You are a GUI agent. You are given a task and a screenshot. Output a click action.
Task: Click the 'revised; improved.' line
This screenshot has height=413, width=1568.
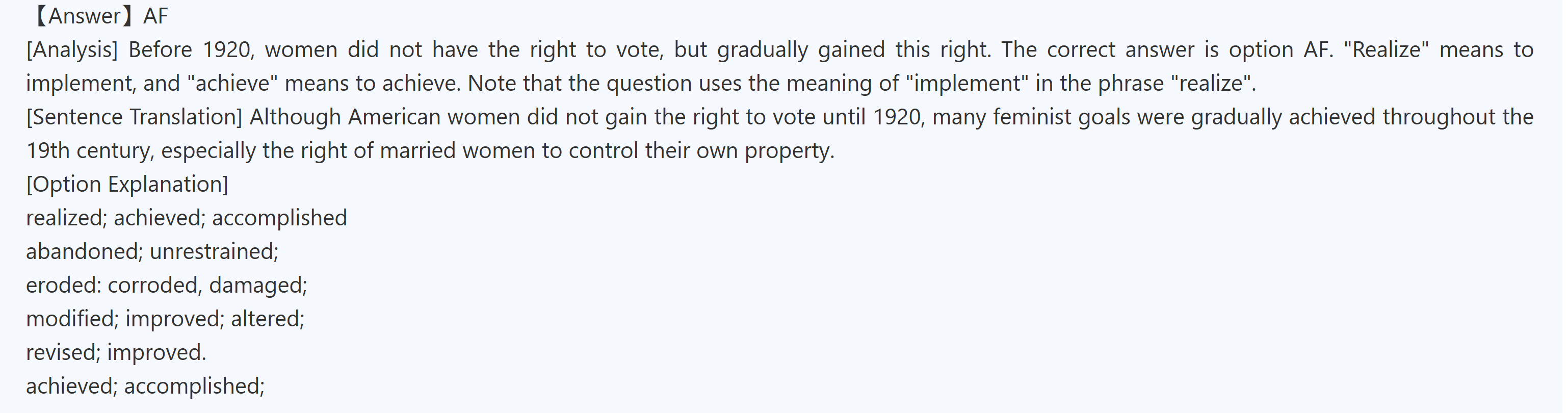(x=116, y=352)
